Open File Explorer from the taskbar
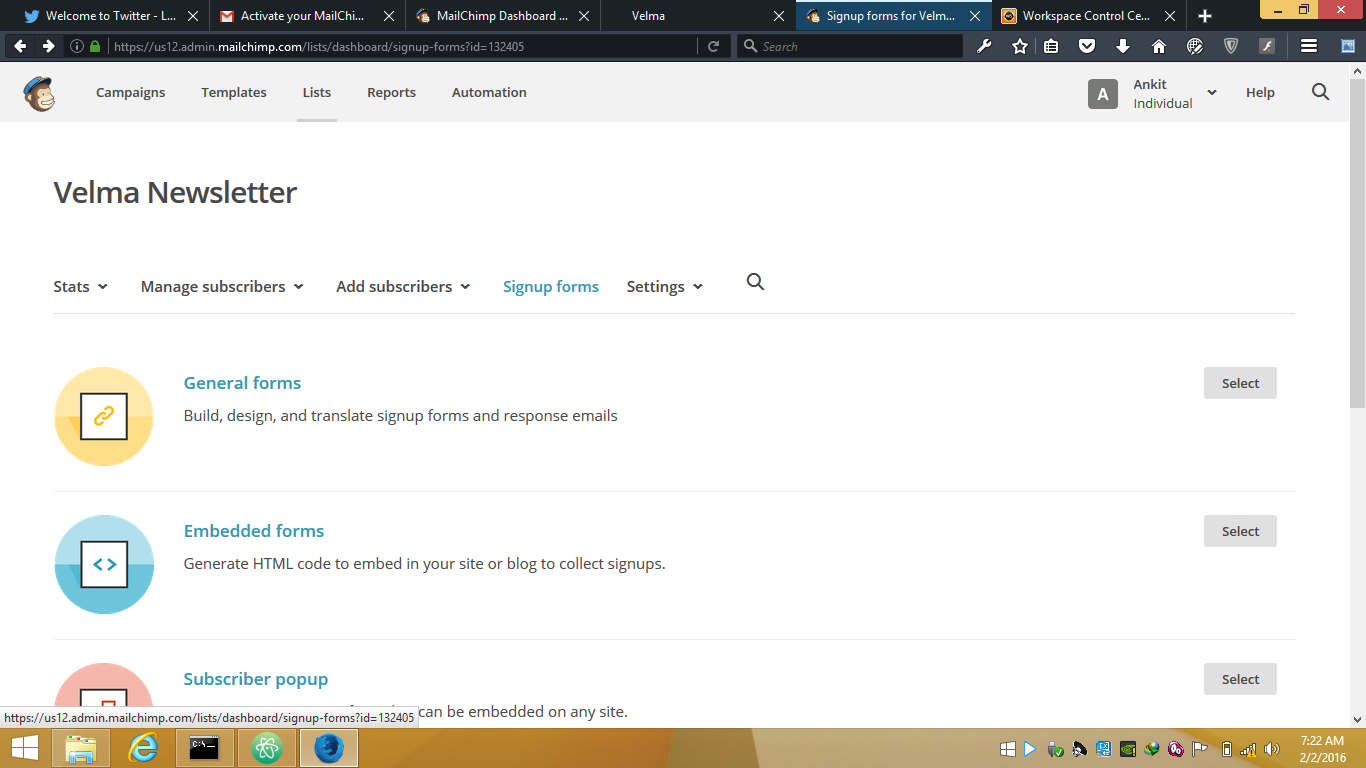This screenshot has height=768, width=1366. click(80, 748)
